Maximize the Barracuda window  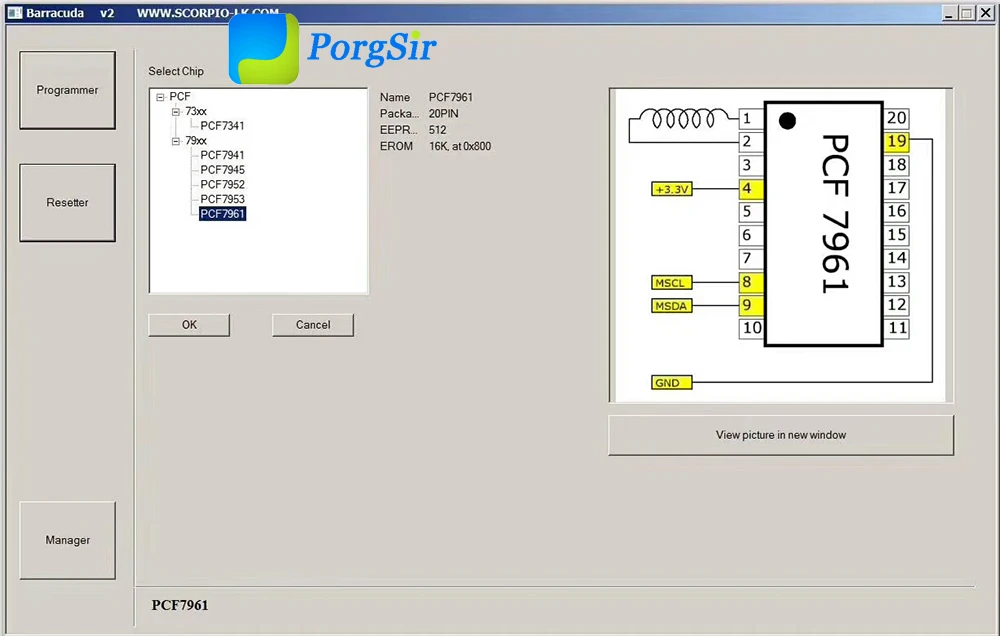[x=967, y=13]
